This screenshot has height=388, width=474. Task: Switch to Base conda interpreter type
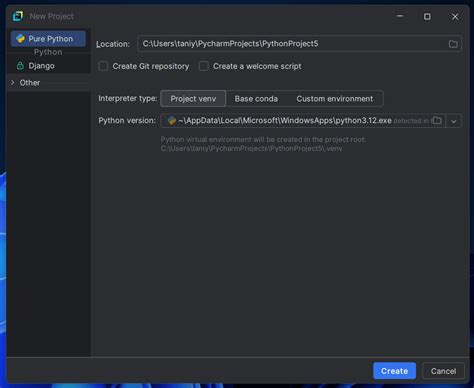pos(256,99)
